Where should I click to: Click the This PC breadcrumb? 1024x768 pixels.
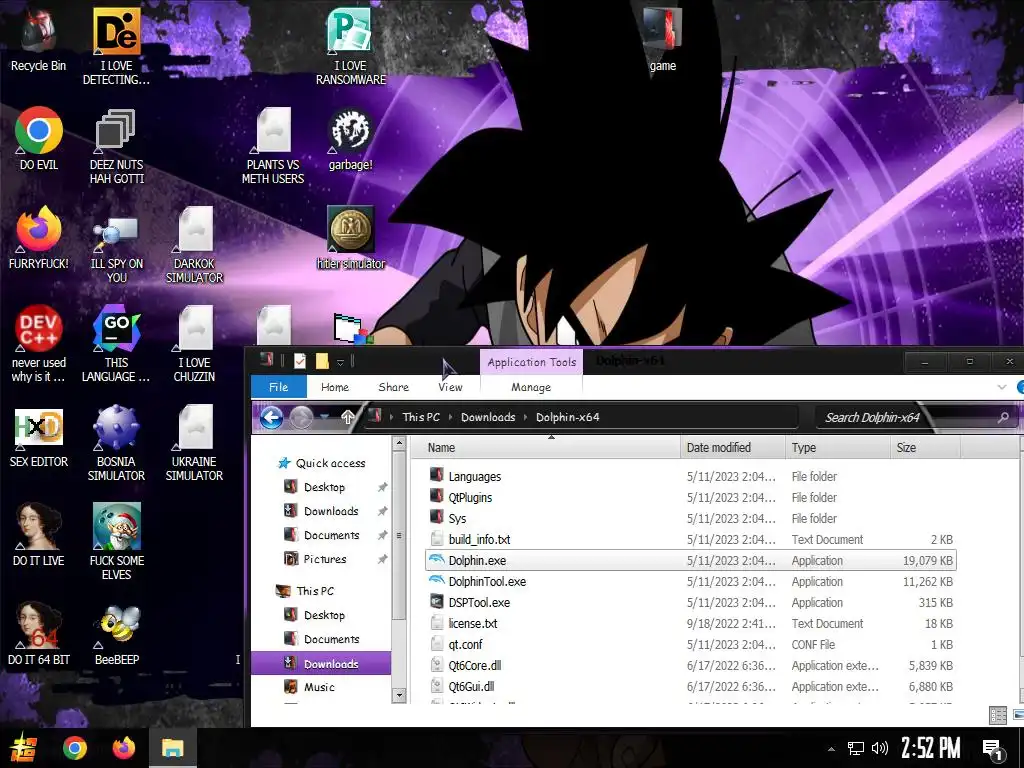[x=421, y=417]
